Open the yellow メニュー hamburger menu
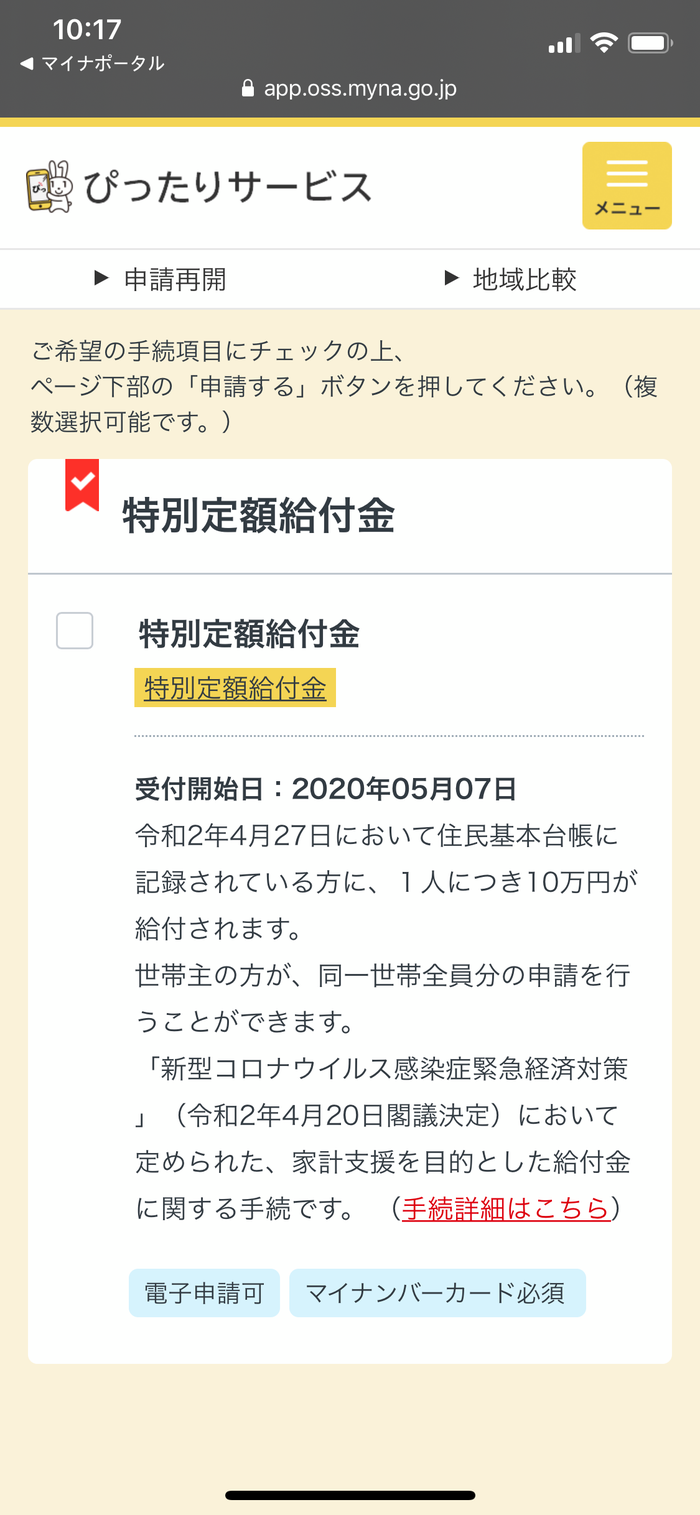This screenshot has height=1515, width=700. 627,186
